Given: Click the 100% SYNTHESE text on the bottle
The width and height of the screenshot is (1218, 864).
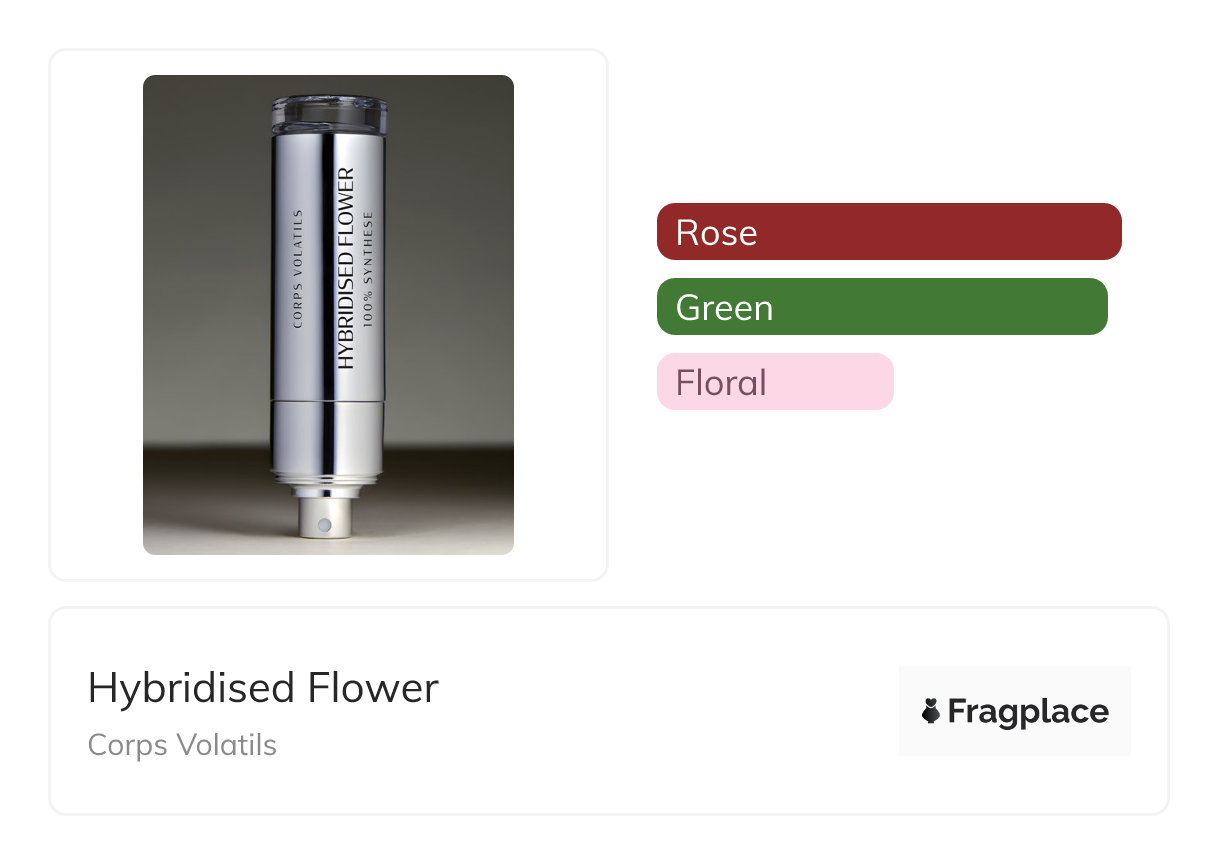Looking at the screenshot, I should coord(369,270).
